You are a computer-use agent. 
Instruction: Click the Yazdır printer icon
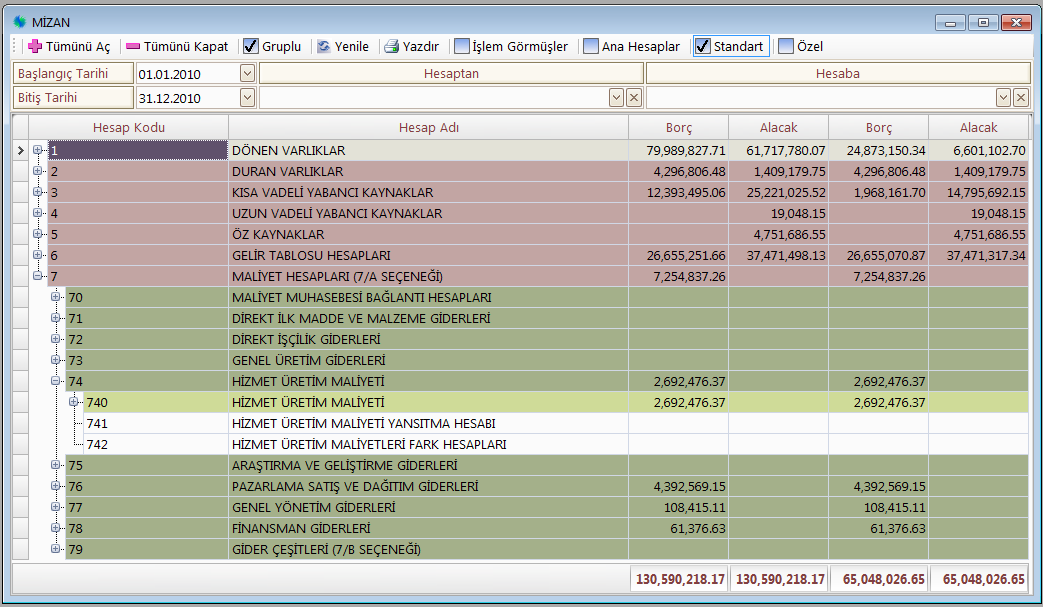[392, 46]
